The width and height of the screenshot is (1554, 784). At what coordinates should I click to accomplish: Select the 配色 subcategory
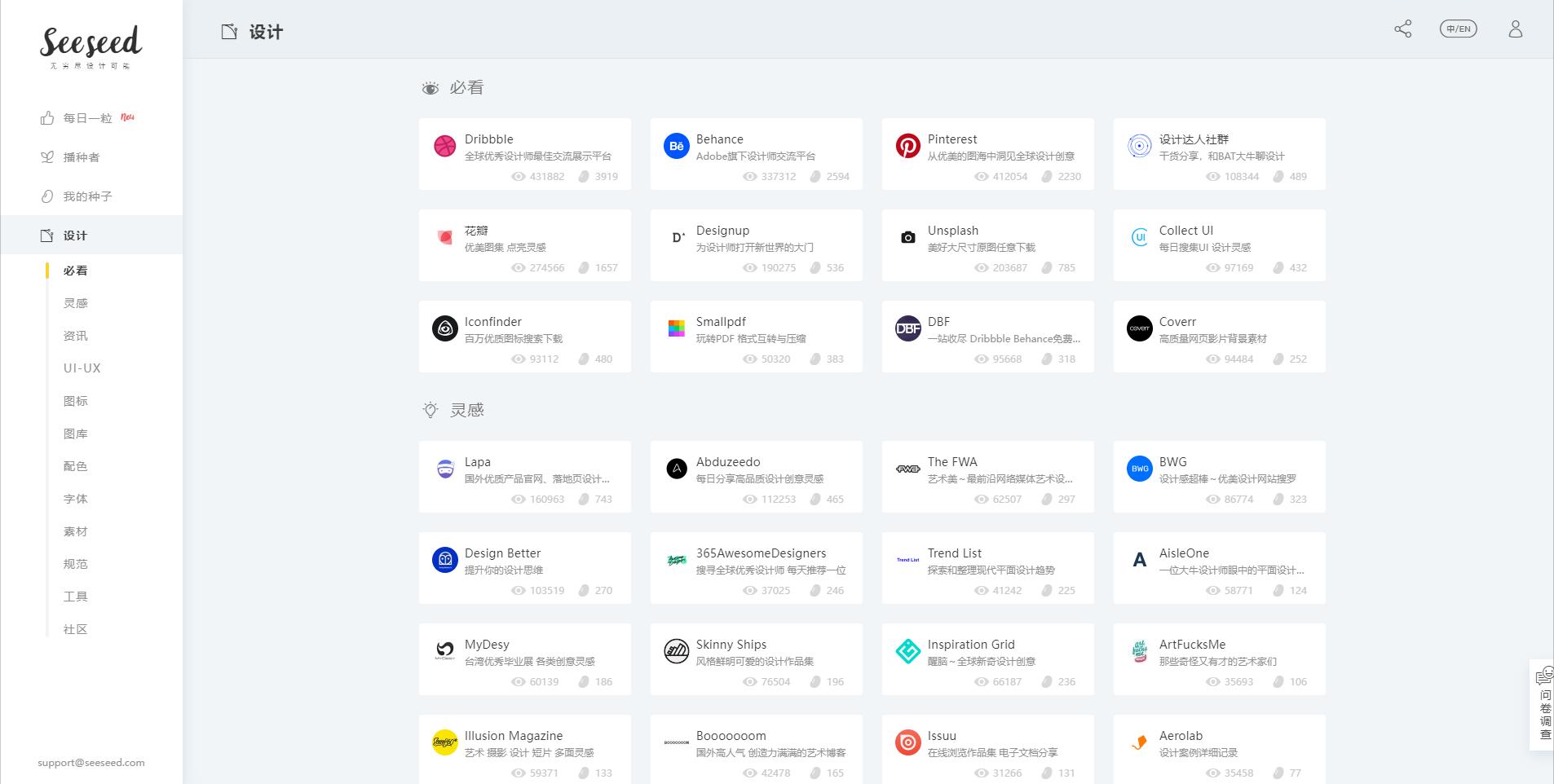pos(76,466)
